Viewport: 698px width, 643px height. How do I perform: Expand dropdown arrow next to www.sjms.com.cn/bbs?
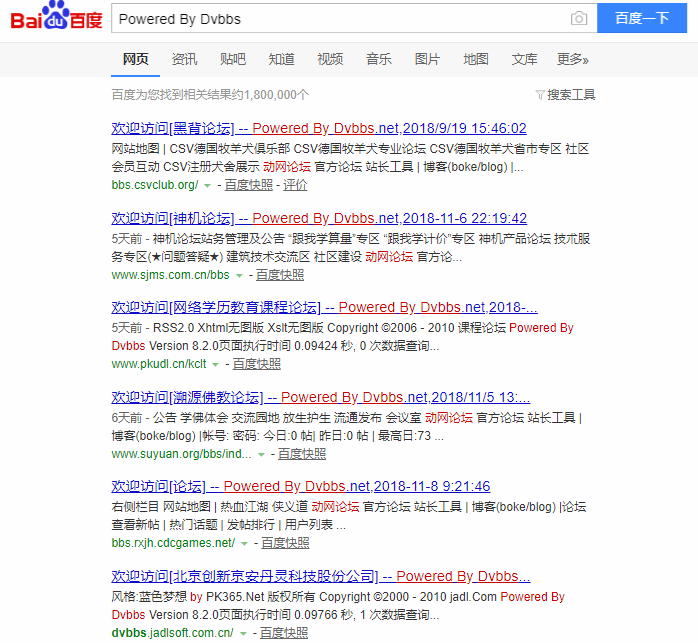coord(239,276)
